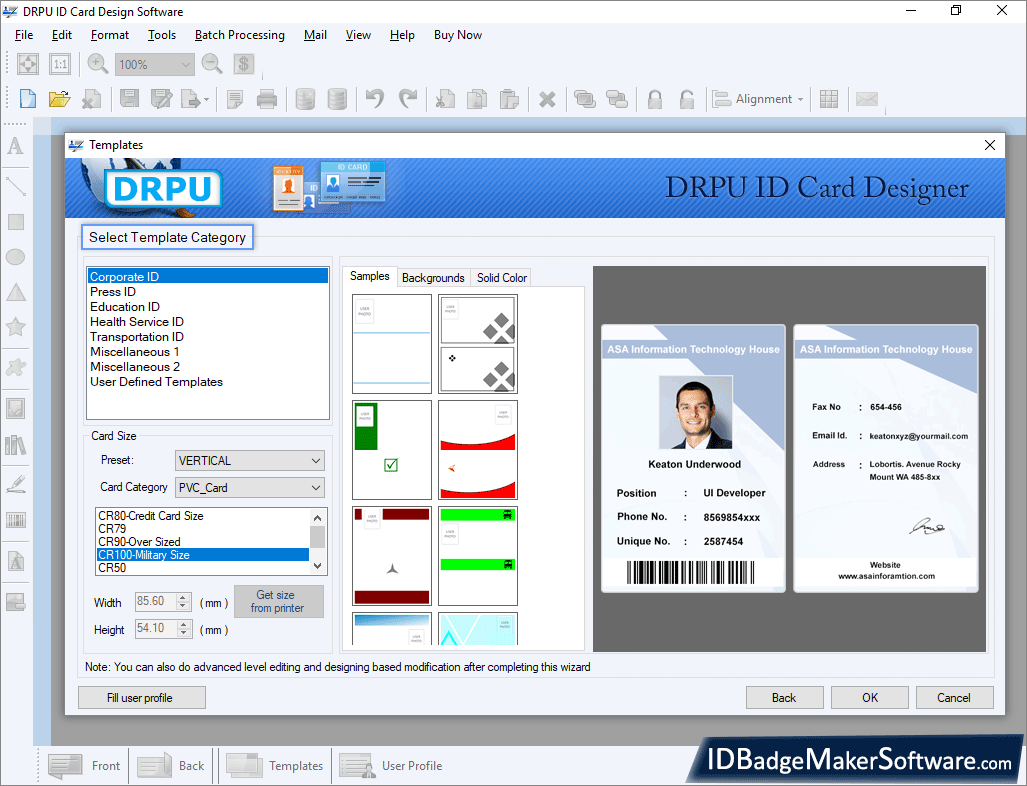Image resolution: width=1027 pixels, height=786 pixels.
Task: Click the Delete X icon
Action: (547, 100)
